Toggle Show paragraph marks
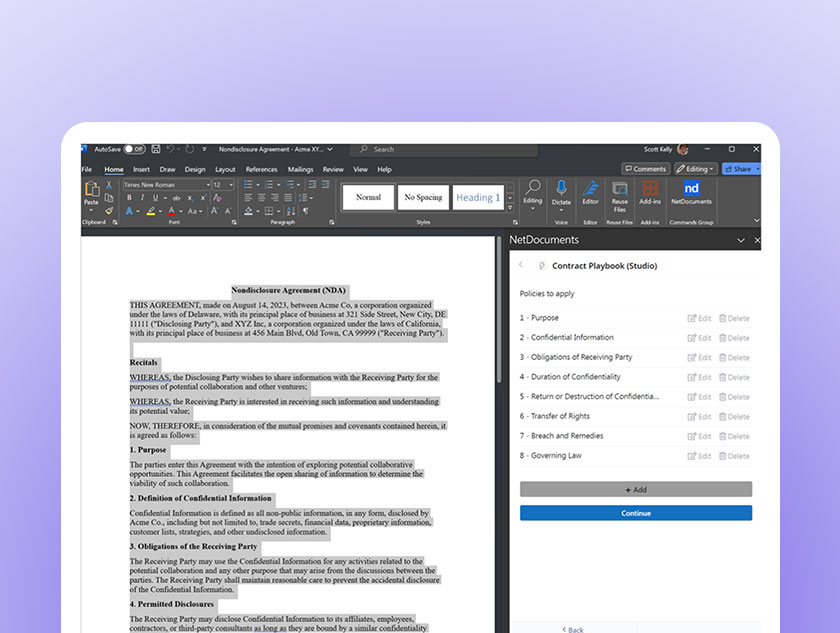This screenshot has width=840, height=633. click(x=305, y=211)
